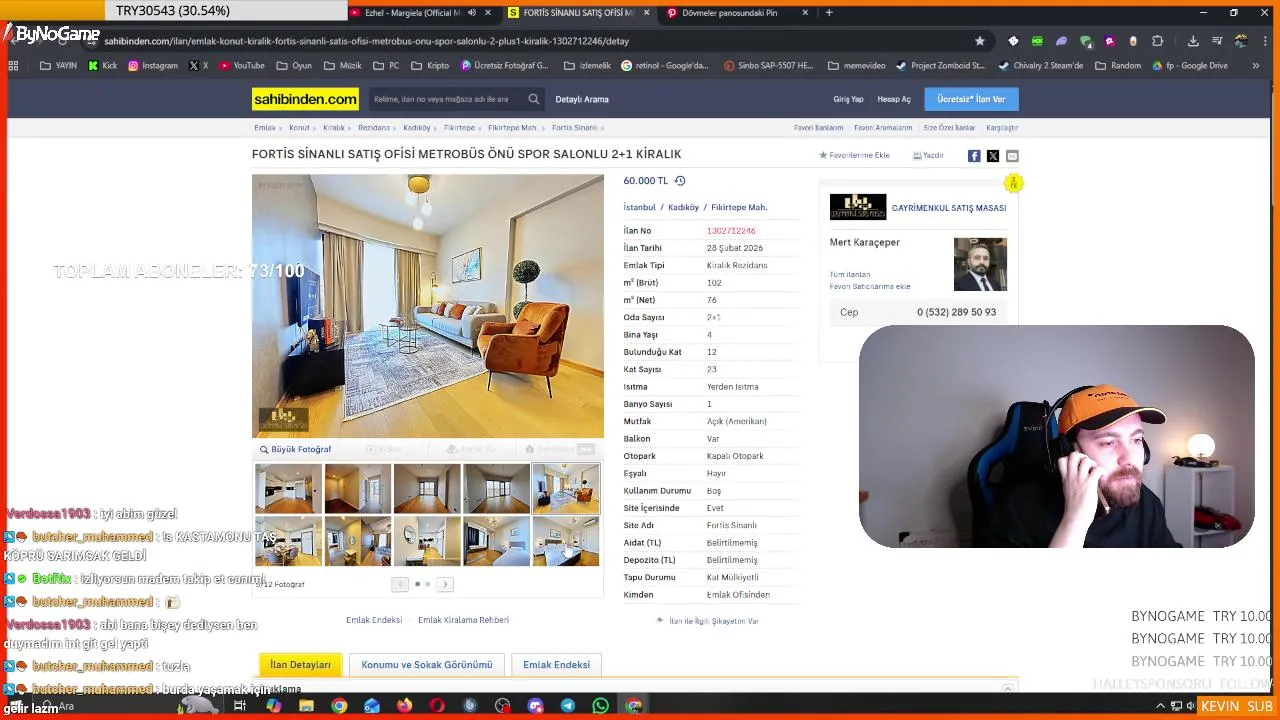
Task: Open Opera from the taskbar
Action: tap(437, 706)
